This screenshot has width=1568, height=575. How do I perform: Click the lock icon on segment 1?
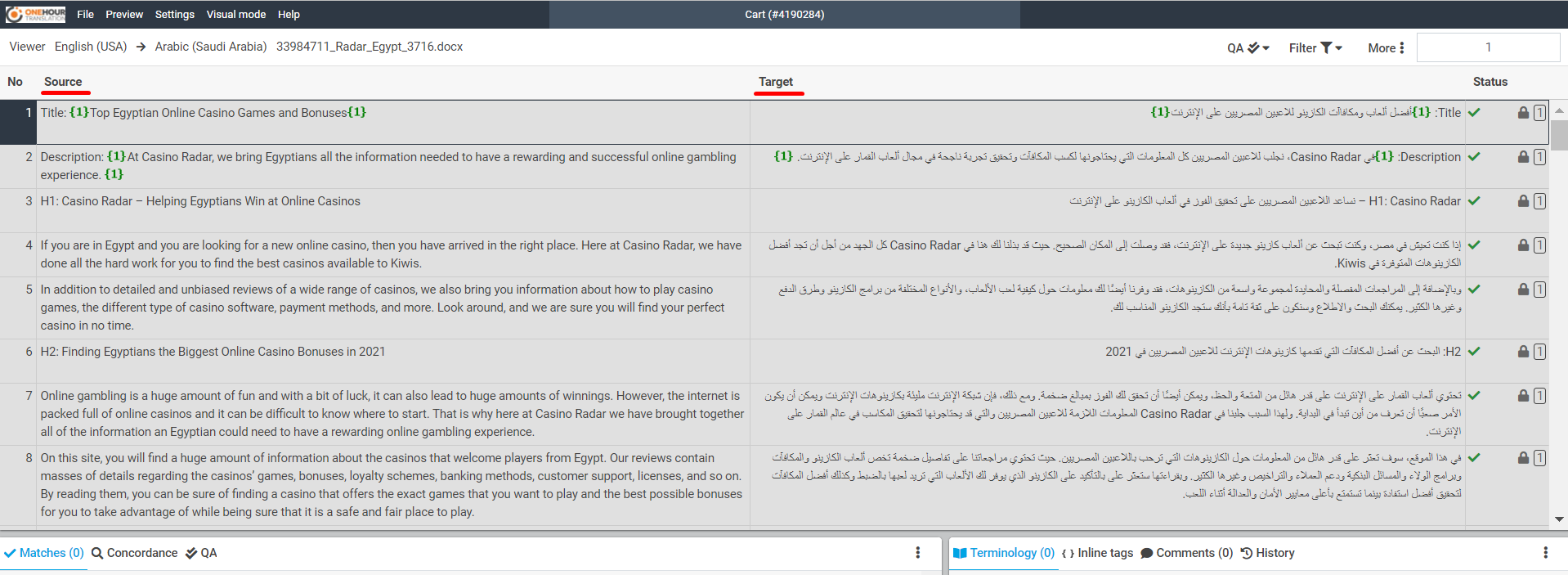(x=1523, y=113)
